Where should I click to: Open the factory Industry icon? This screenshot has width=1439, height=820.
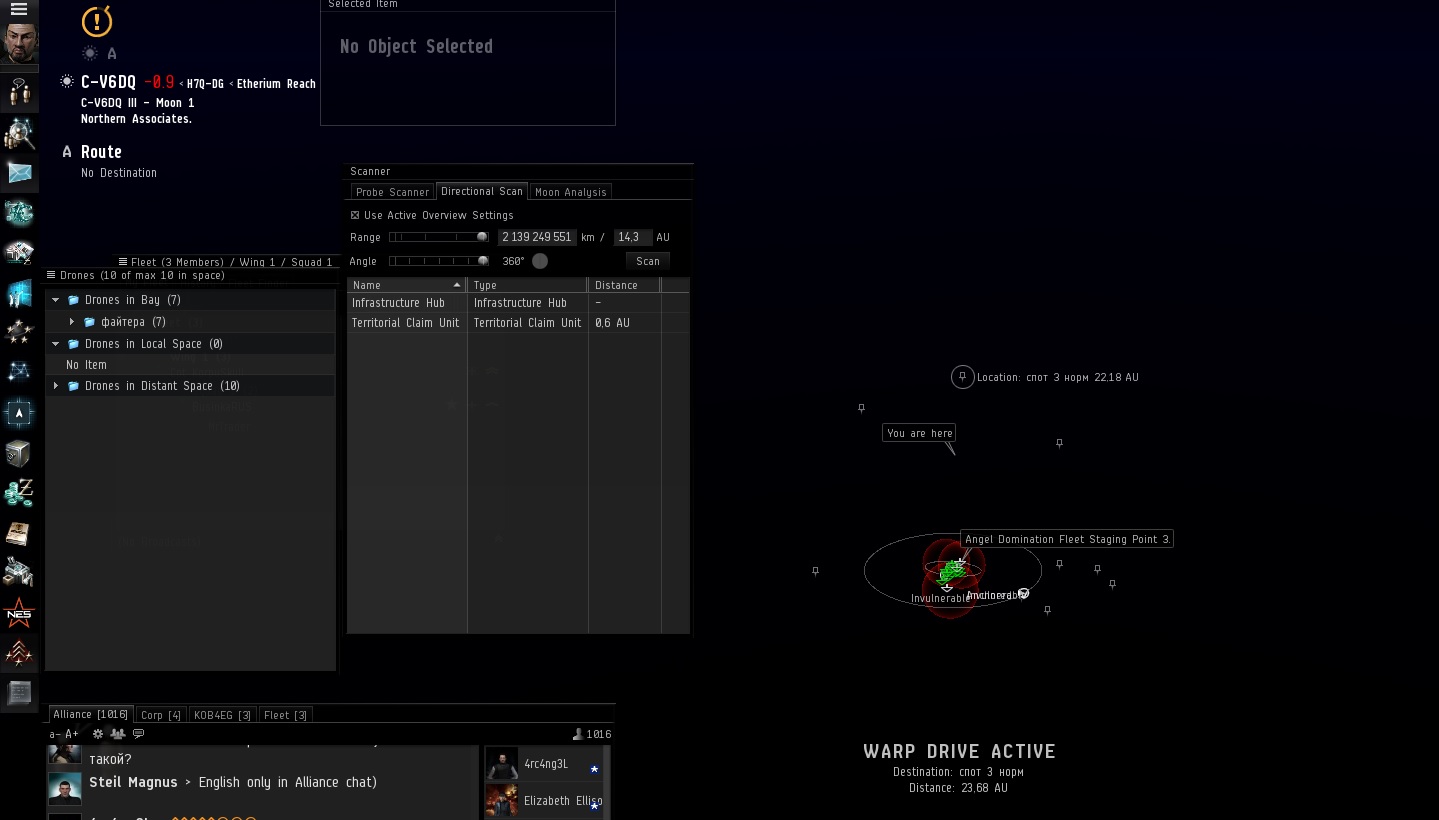click(x=19, y=573)
